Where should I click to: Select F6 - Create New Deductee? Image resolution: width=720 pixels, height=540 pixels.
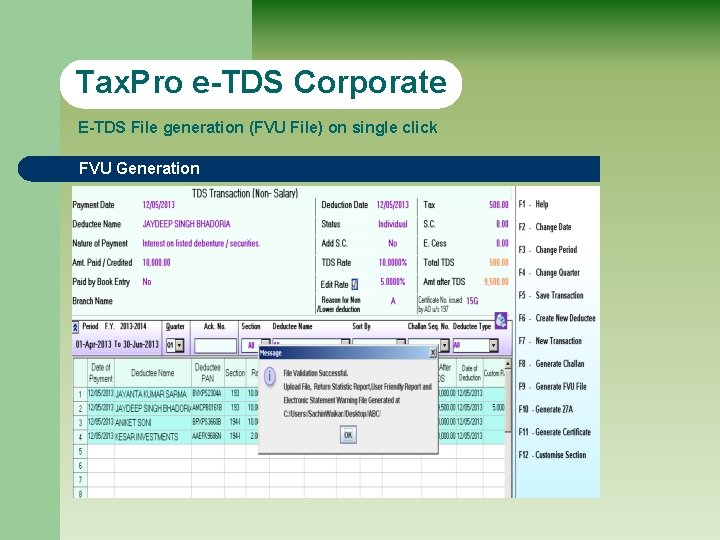pos(557,318)
